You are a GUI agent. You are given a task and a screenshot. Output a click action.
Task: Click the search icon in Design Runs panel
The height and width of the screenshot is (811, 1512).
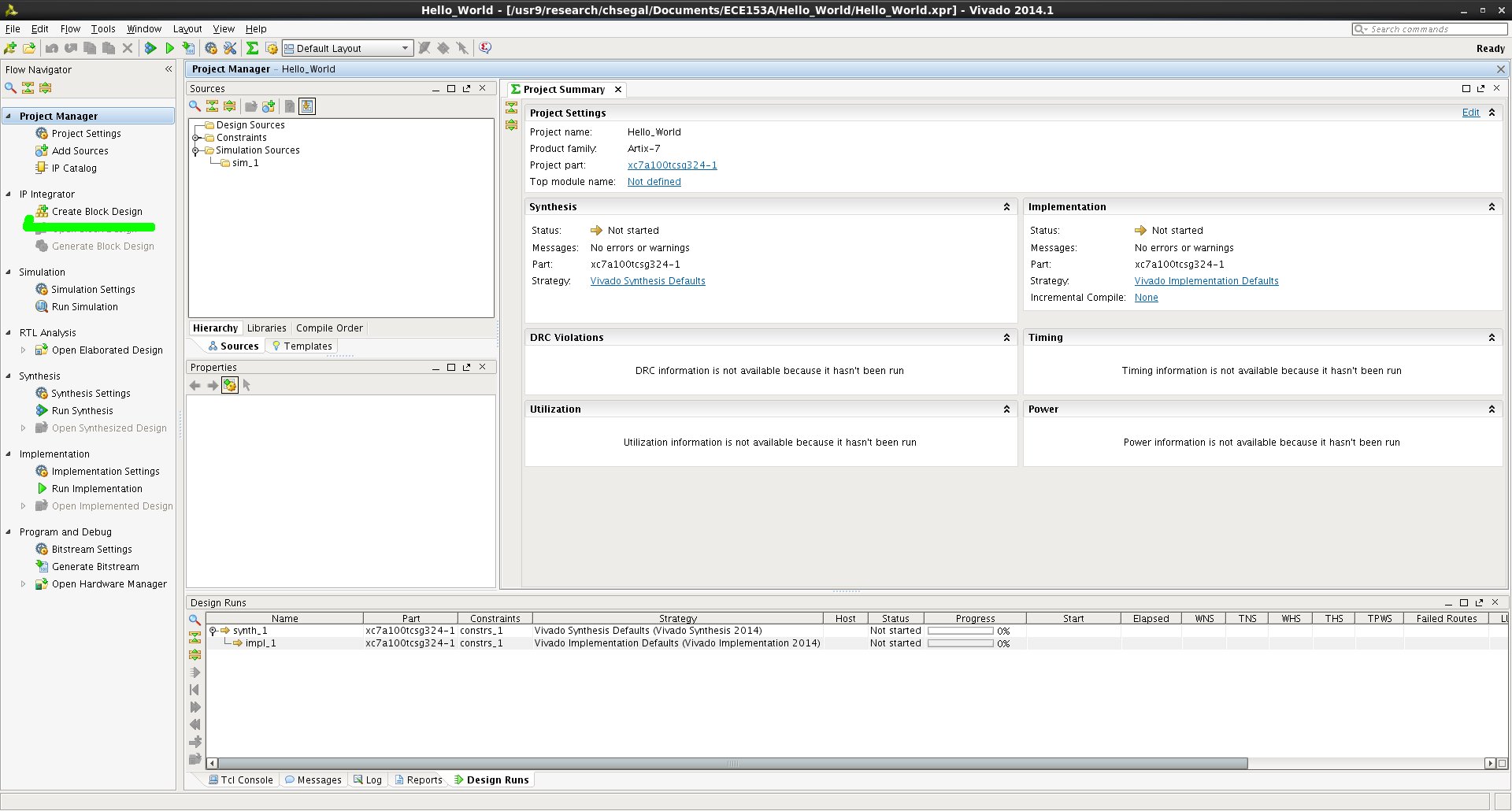[195, 620]
